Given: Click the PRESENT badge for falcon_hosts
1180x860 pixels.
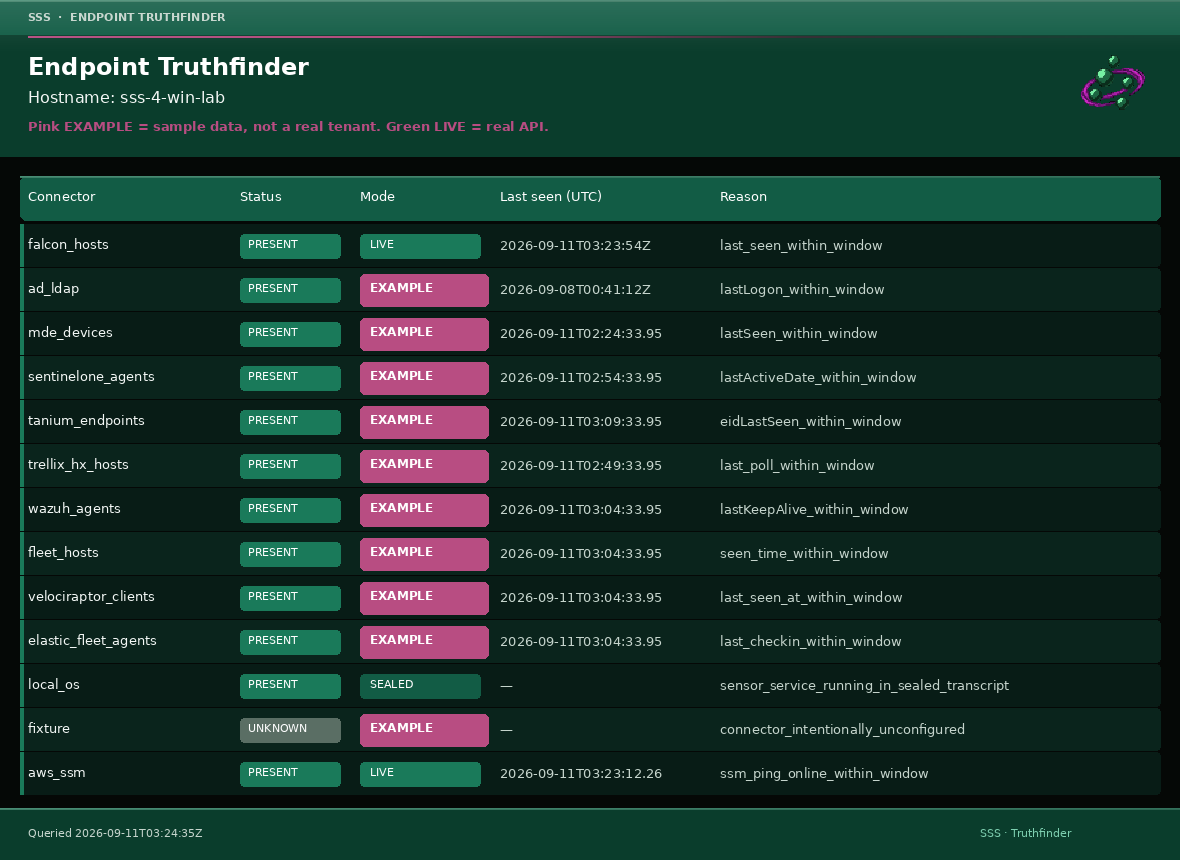Looking at the screenshot, I should coord(290,246).
